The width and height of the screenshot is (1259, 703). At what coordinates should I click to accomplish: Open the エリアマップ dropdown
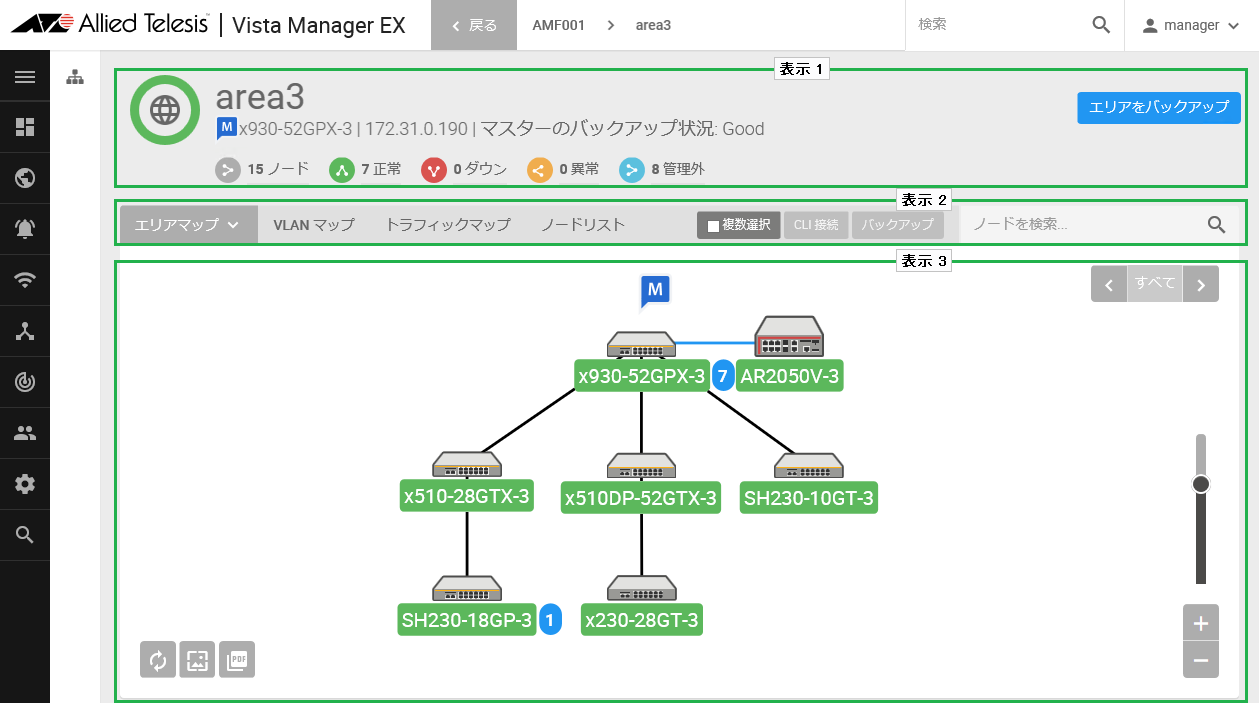(x=189, y=225)
